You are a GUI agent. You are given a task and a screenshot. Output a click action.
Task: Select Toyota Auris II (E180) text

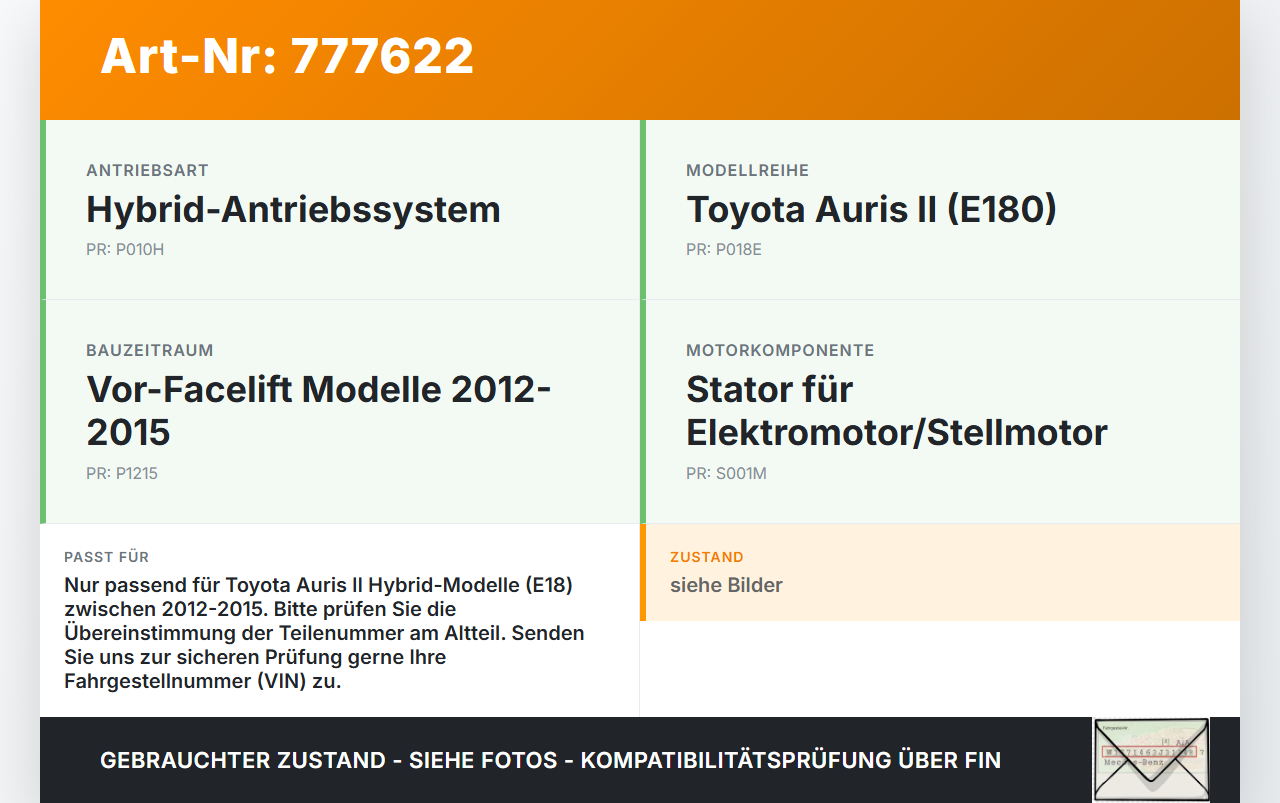(871, 209)
